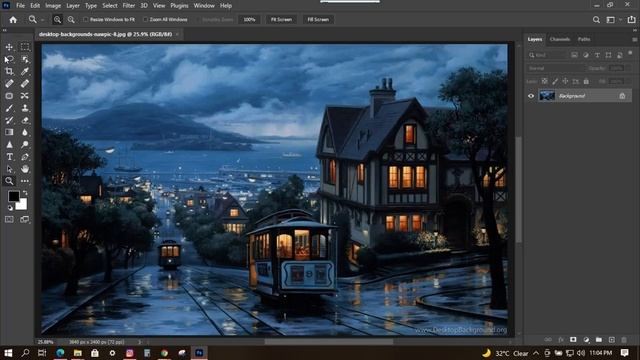Image resolution: width=640 pixels, height=360 pixels.
Task: Click the layer style fx icon
Action: point(561,340)
